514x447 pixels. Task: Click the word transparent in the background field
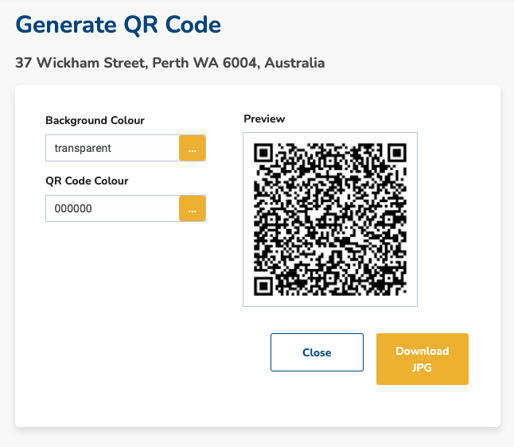point(83,148)
